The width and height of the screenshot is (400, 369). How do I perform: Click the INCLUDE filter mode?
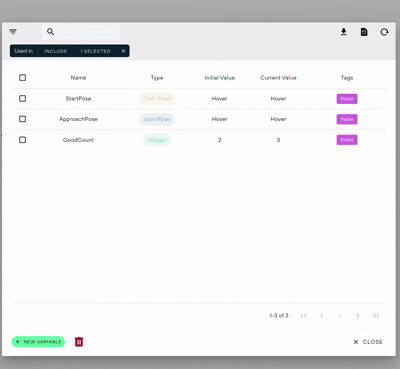click(56, 51)
